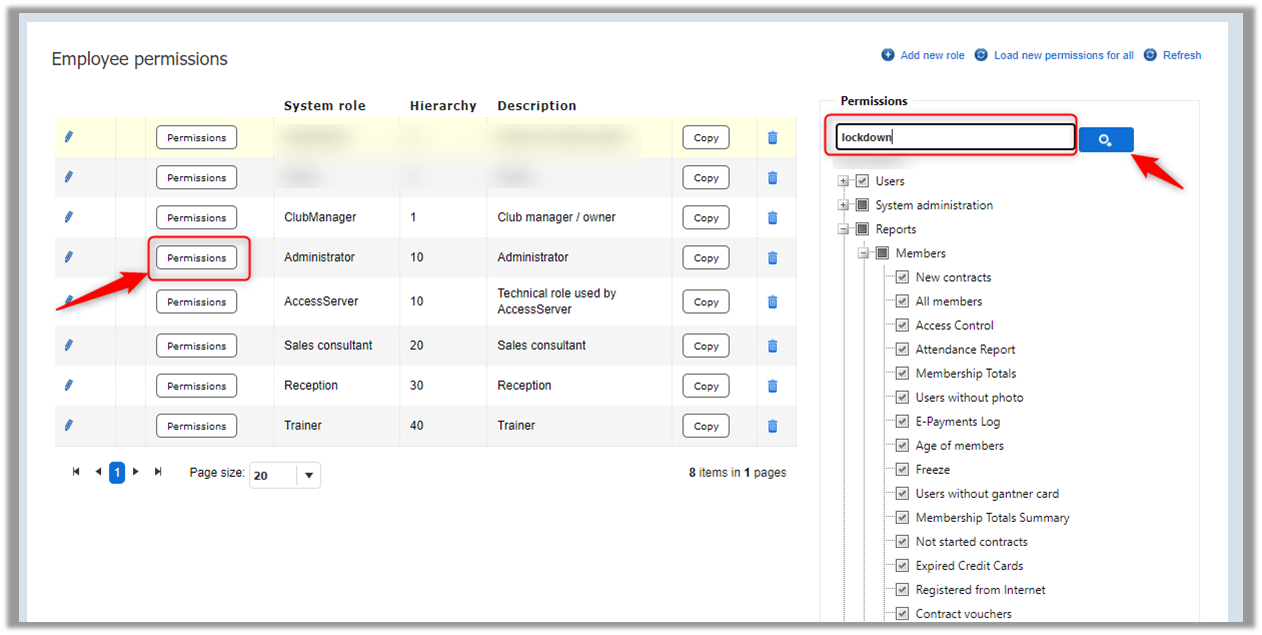This screenshot has height=635, width=1262.
Task: Uncheck the Attendance Report permission
Action: click(902, 349)
